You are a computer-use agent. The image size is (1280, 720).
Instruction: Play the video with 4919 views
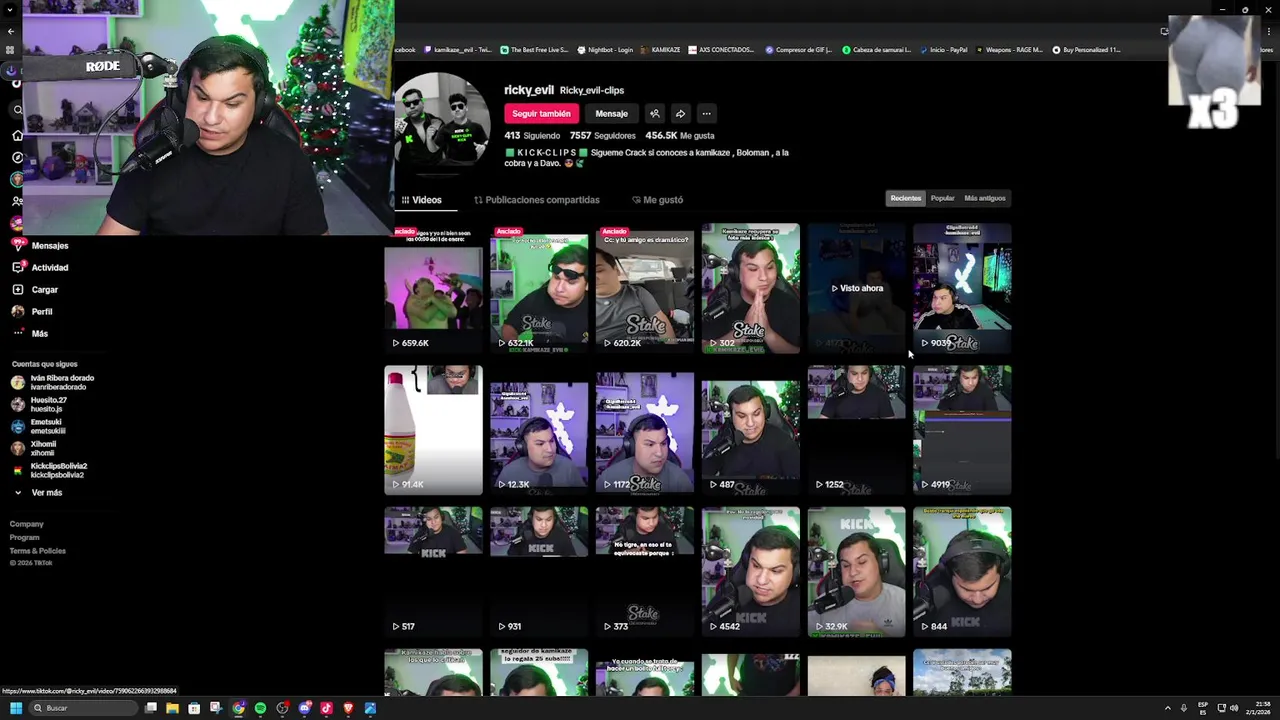[962, 430]
